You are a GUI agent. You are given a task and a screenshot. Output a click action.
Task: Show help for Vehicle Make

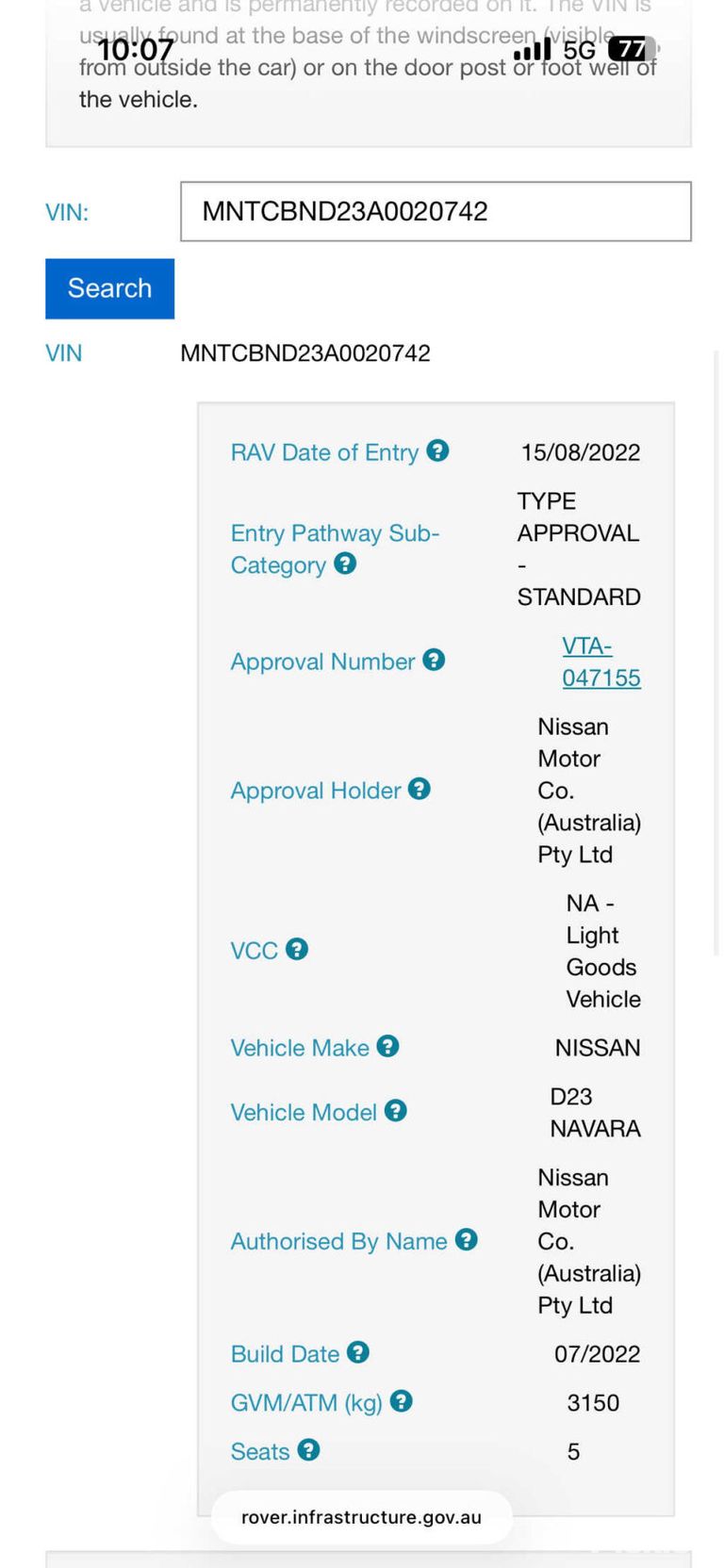coord(387,1046)
